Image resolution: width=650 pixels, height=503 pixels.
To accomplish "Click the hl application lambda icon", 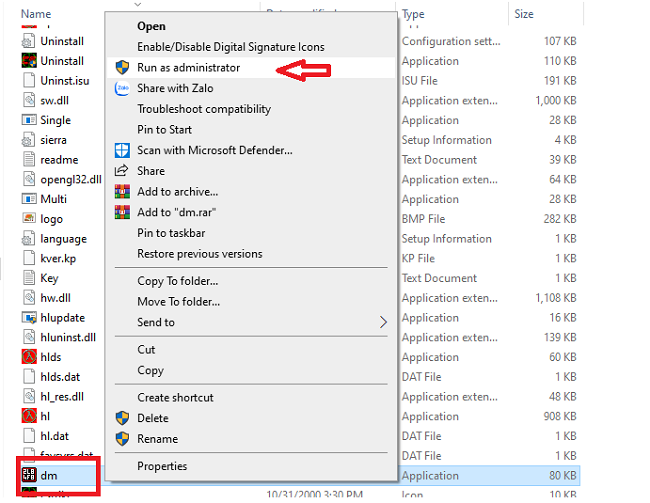I will (x=29, y=416).
